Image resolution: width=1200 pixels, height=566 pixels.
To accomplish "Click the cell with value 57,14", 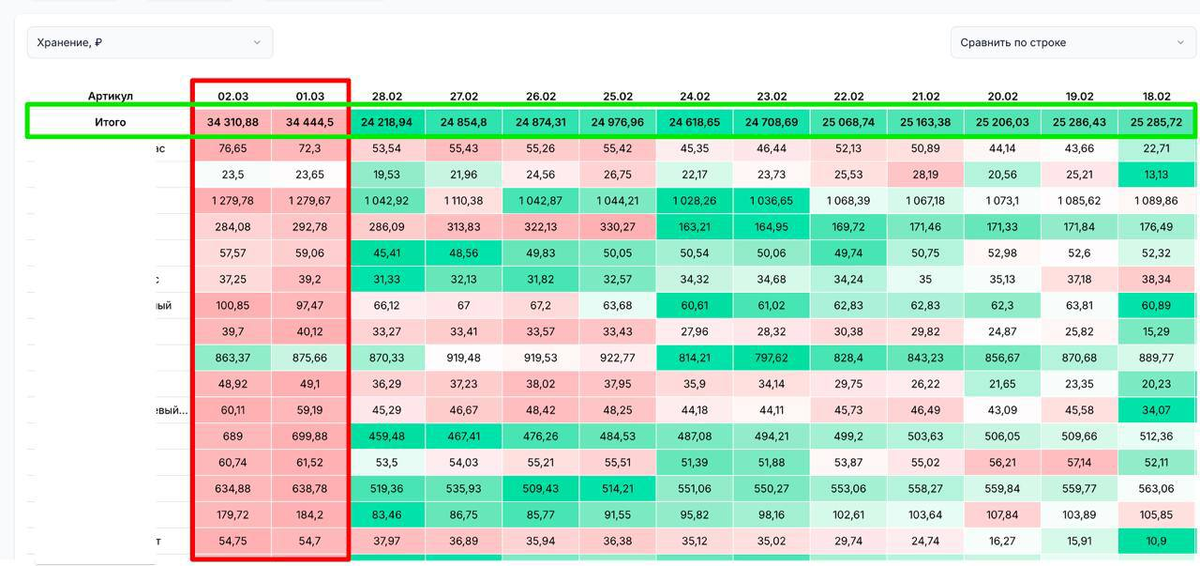I will tap(1080, 462).
